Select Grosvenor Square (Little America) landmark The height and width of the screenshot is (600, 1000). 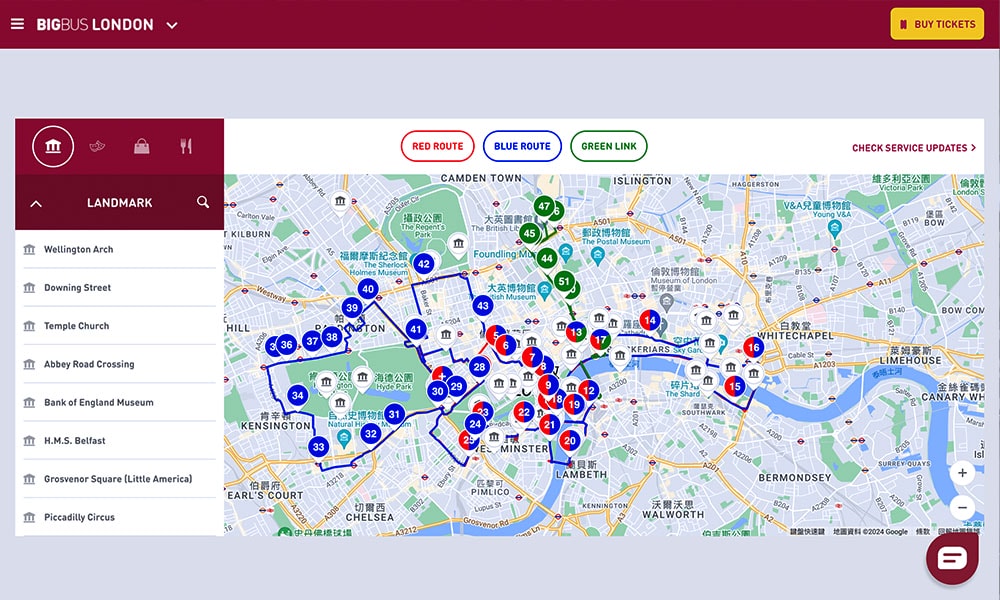click(x=119, y=479)
